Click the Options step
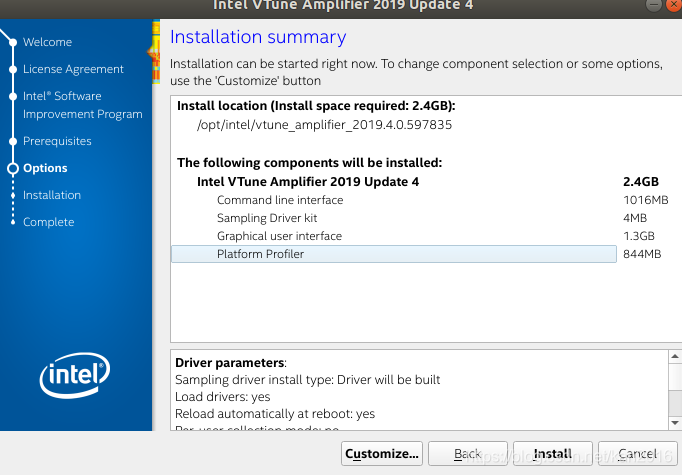This screenshot has height=475, width=682. 45,168
